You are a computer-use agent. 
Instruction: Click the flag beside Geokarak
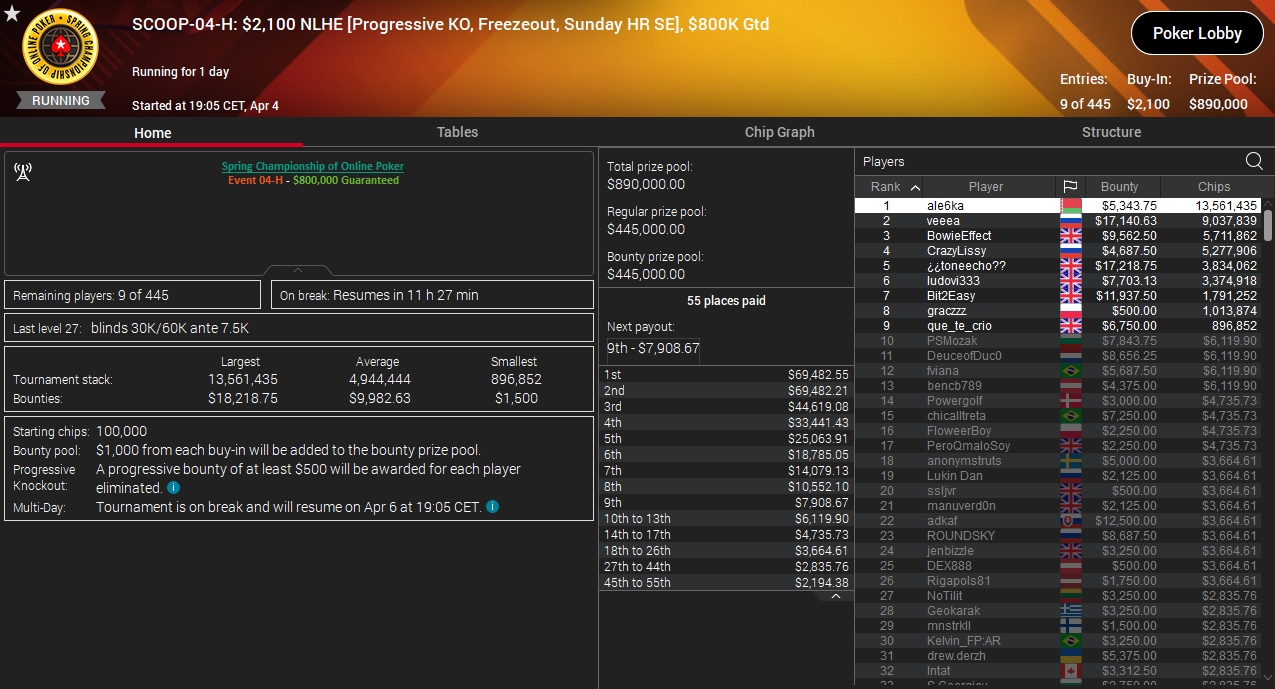click(1070, 611)
